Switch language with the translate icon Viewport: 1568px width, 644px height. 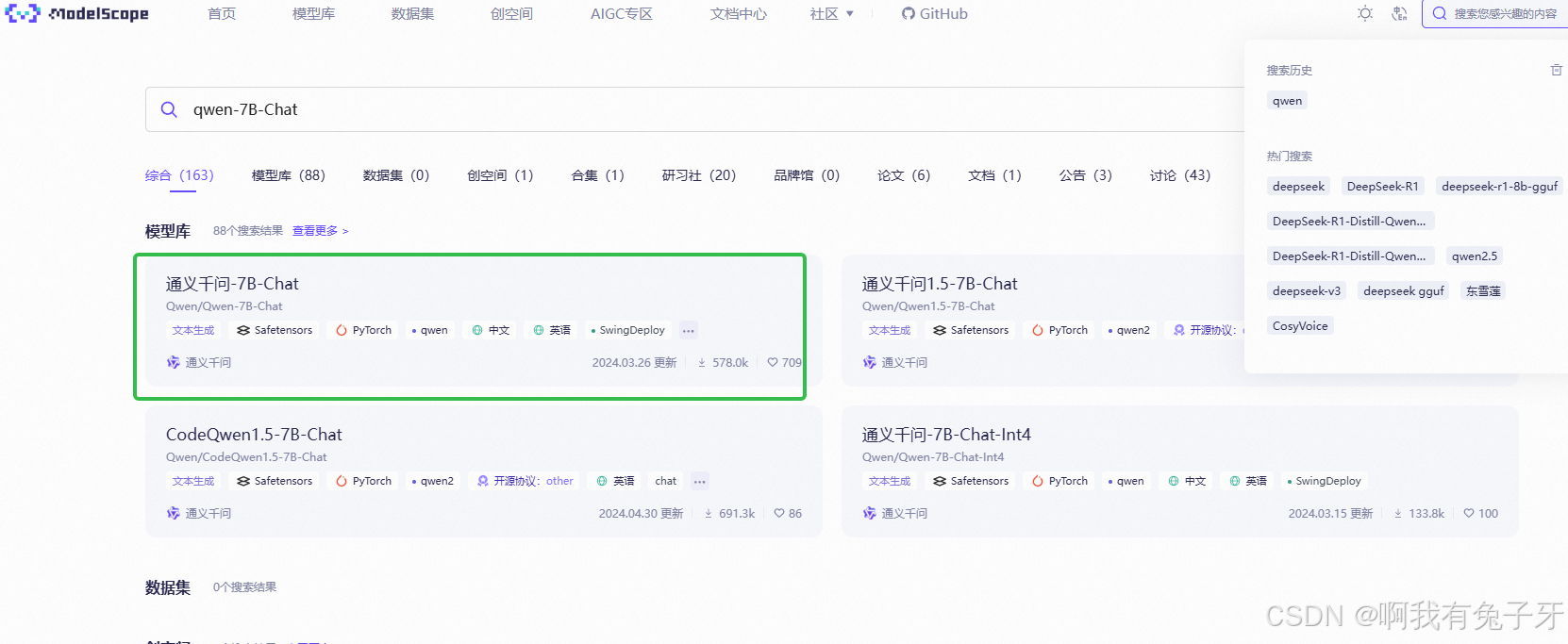1400,13
